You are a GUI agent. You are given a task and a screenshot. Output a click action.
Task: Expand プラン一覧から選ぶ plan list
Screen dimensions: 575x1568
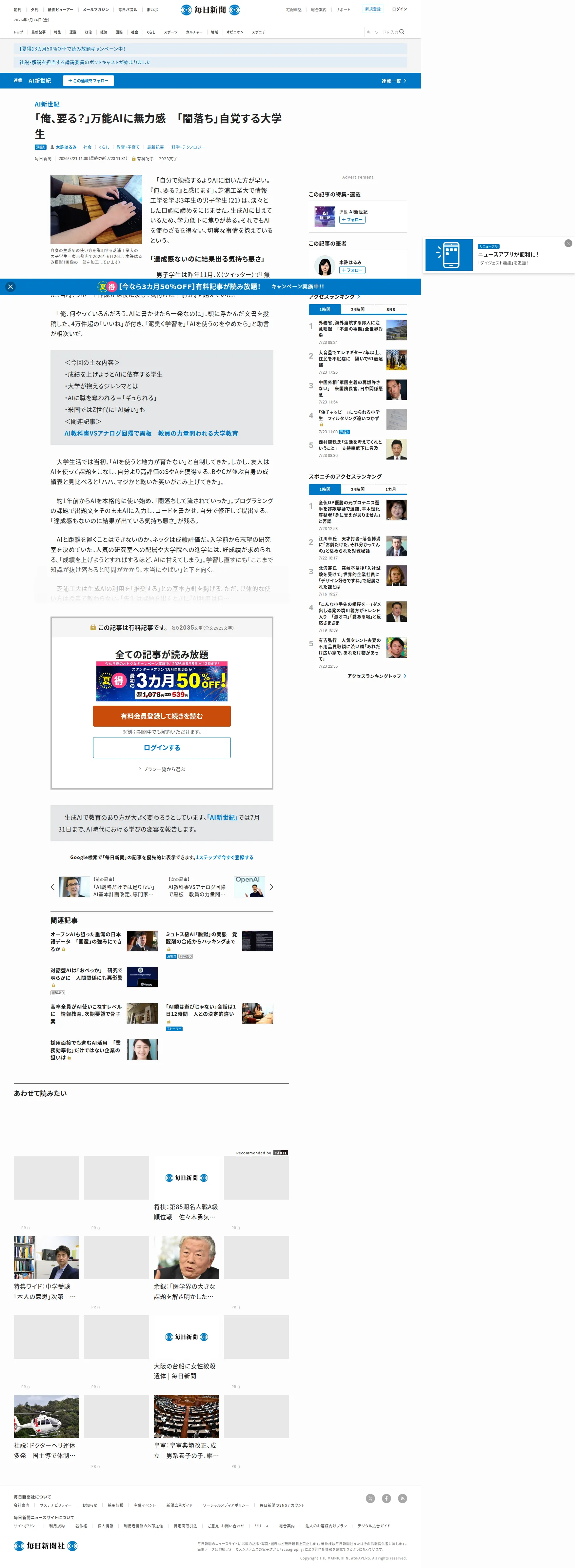click(162, 769)
